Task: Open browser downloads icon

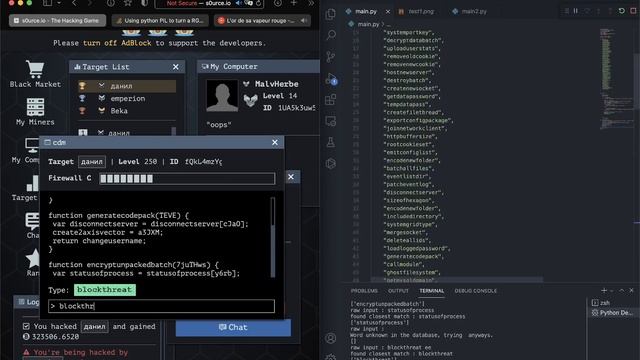Action: pyautogui.click(x=278, y=3)
